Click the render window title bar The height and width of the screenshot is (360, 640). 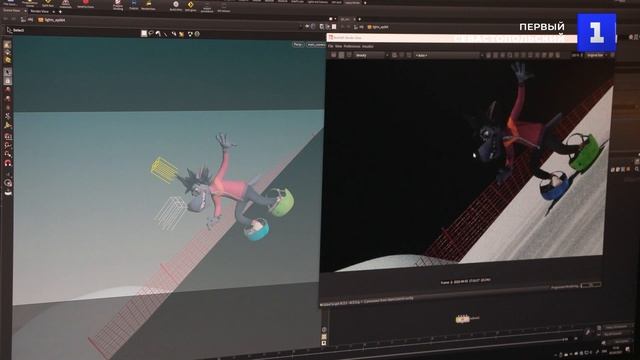click(x=451, y=38)
